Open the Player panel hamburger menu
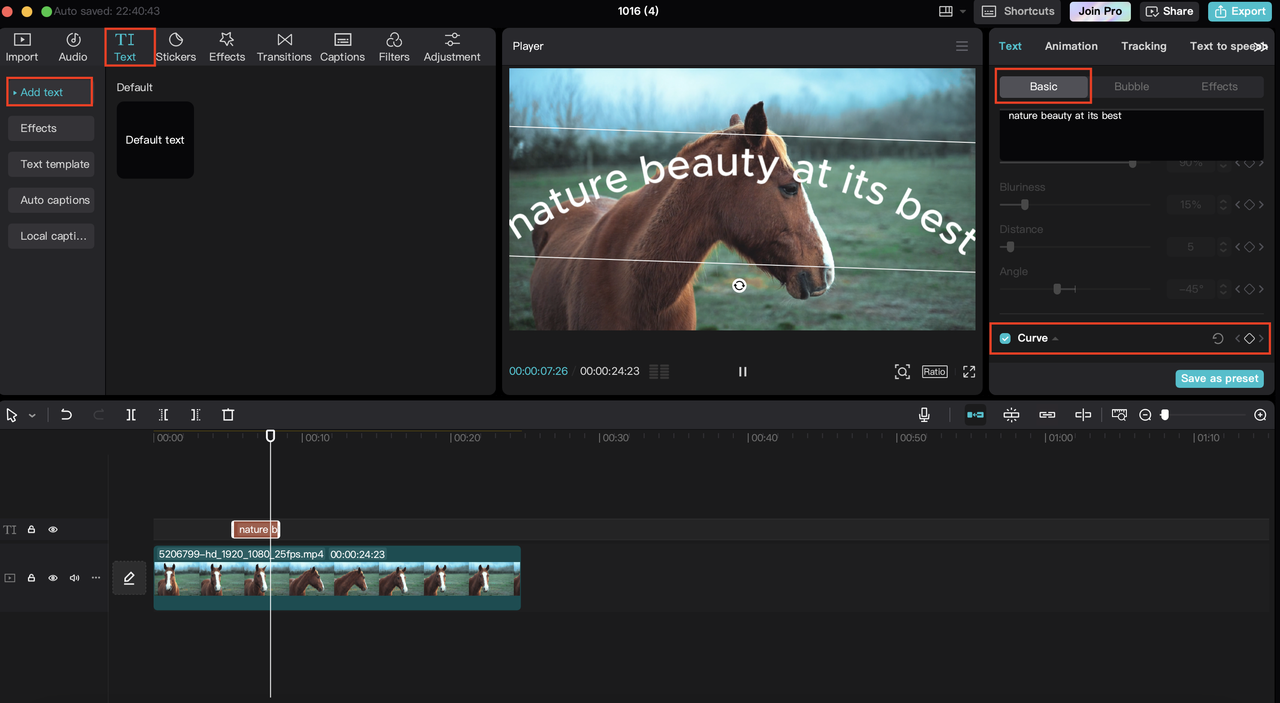Image resolution: width=1280 pixels, height=703 pixels. pos(962,46)
